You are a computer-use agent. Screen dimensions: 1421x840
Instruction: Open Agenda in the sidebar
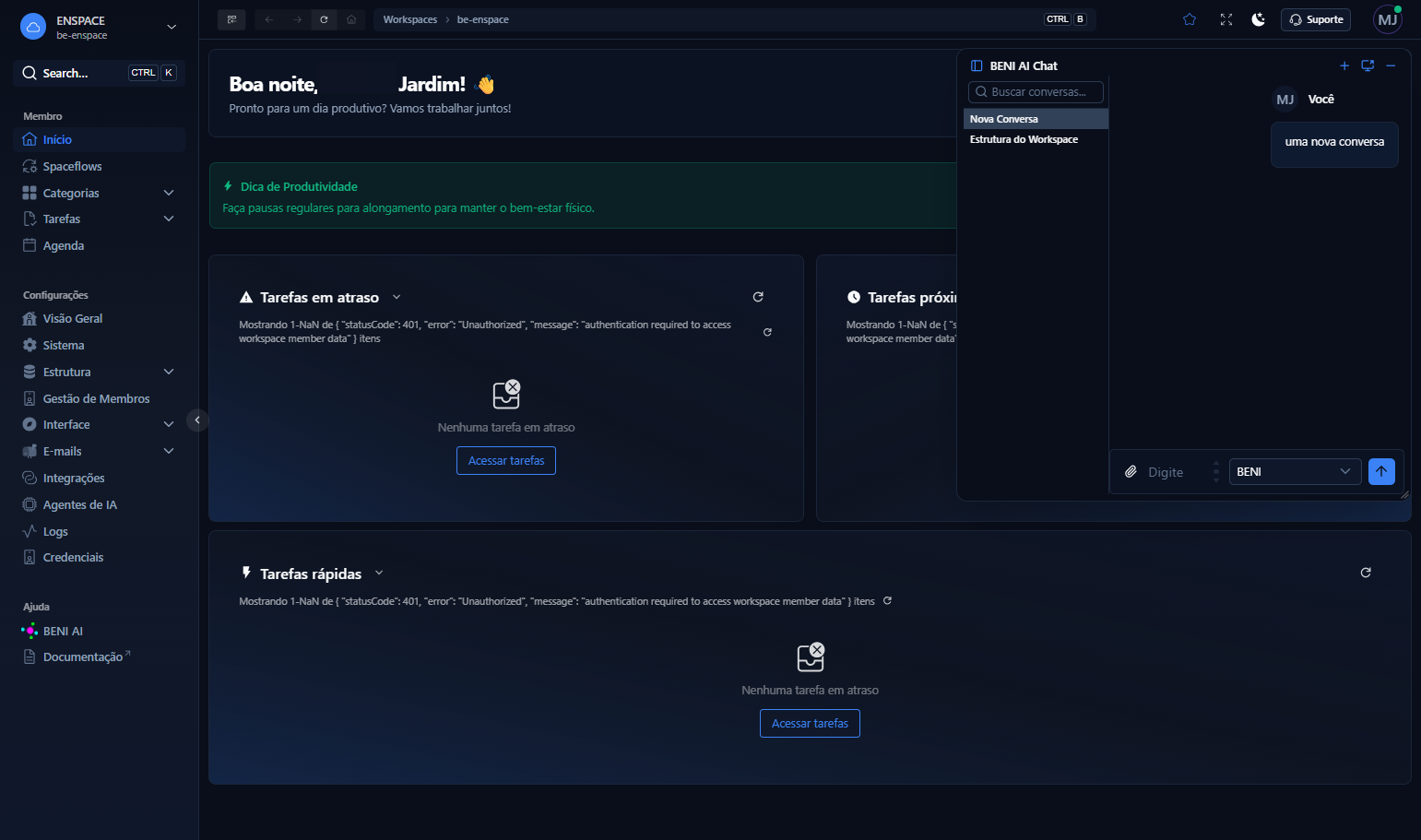(101, 245)
